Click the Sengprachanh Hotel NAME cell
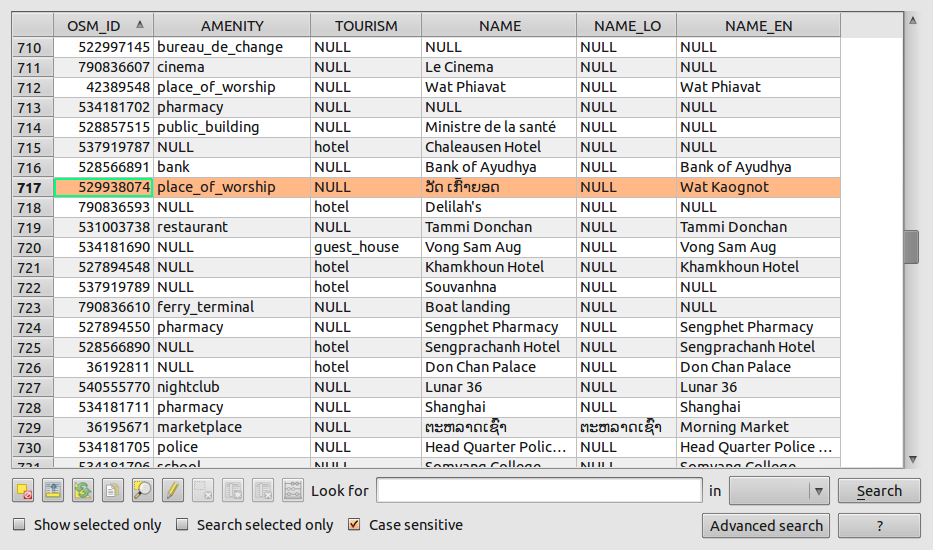Image resolution: width=933 pixels, height=550 pixels. (x=499, y=348)
